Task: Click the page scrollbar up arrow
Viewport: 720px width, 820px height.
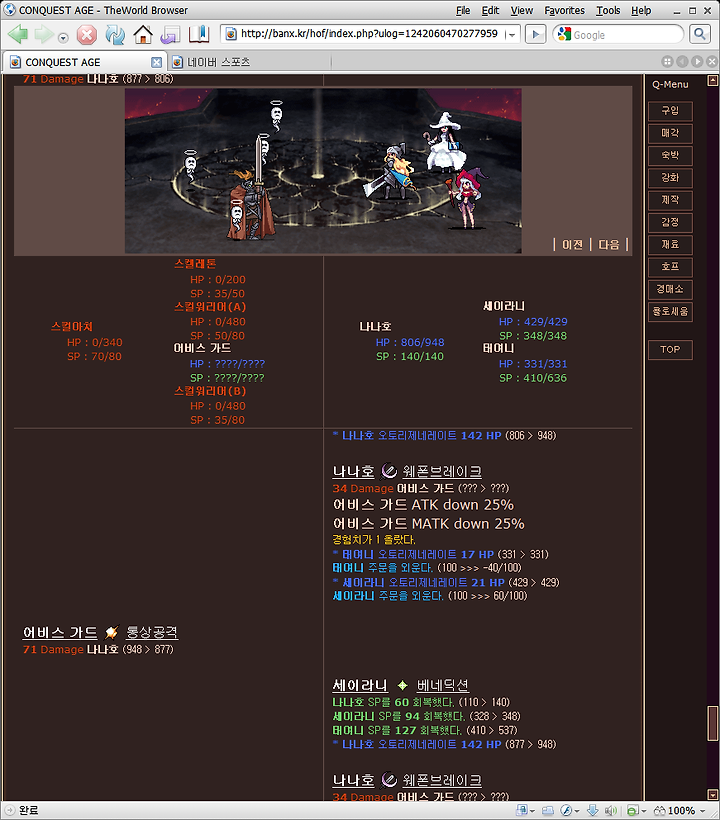Action: (x=712, y=81)
